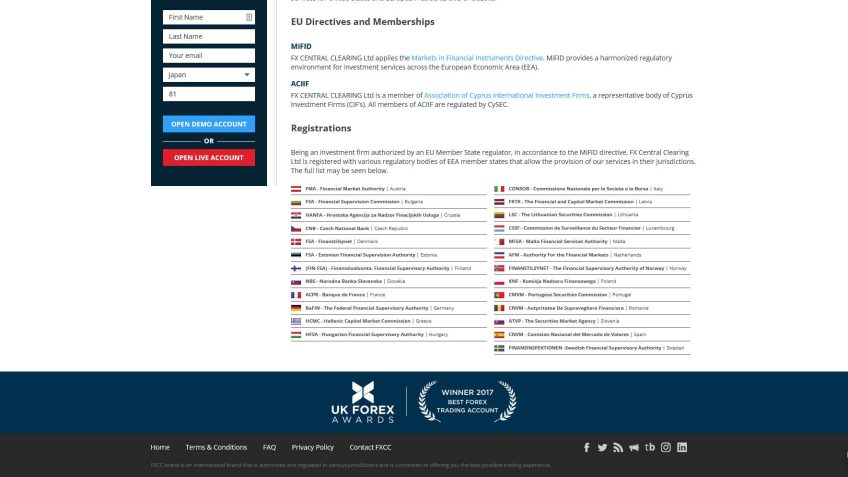Image resolution: width=848 pixels, height=477 pixels.
Task: Click the UK Forex Awards logo
Action: (x=363, y=402)
